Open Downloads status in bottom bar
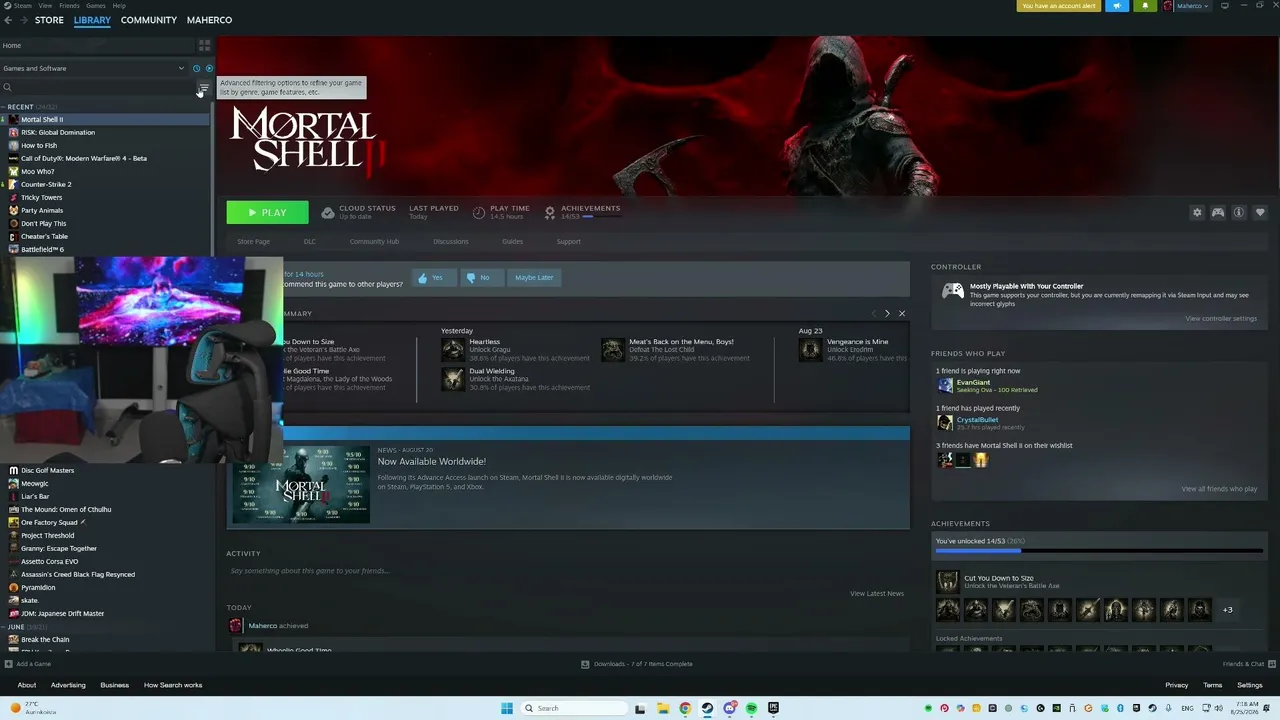 (x=637, y=664)
